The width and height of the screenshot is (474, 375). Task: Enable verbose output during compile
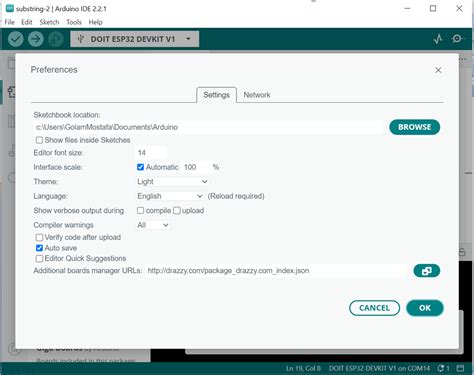[x=140, y=210]
